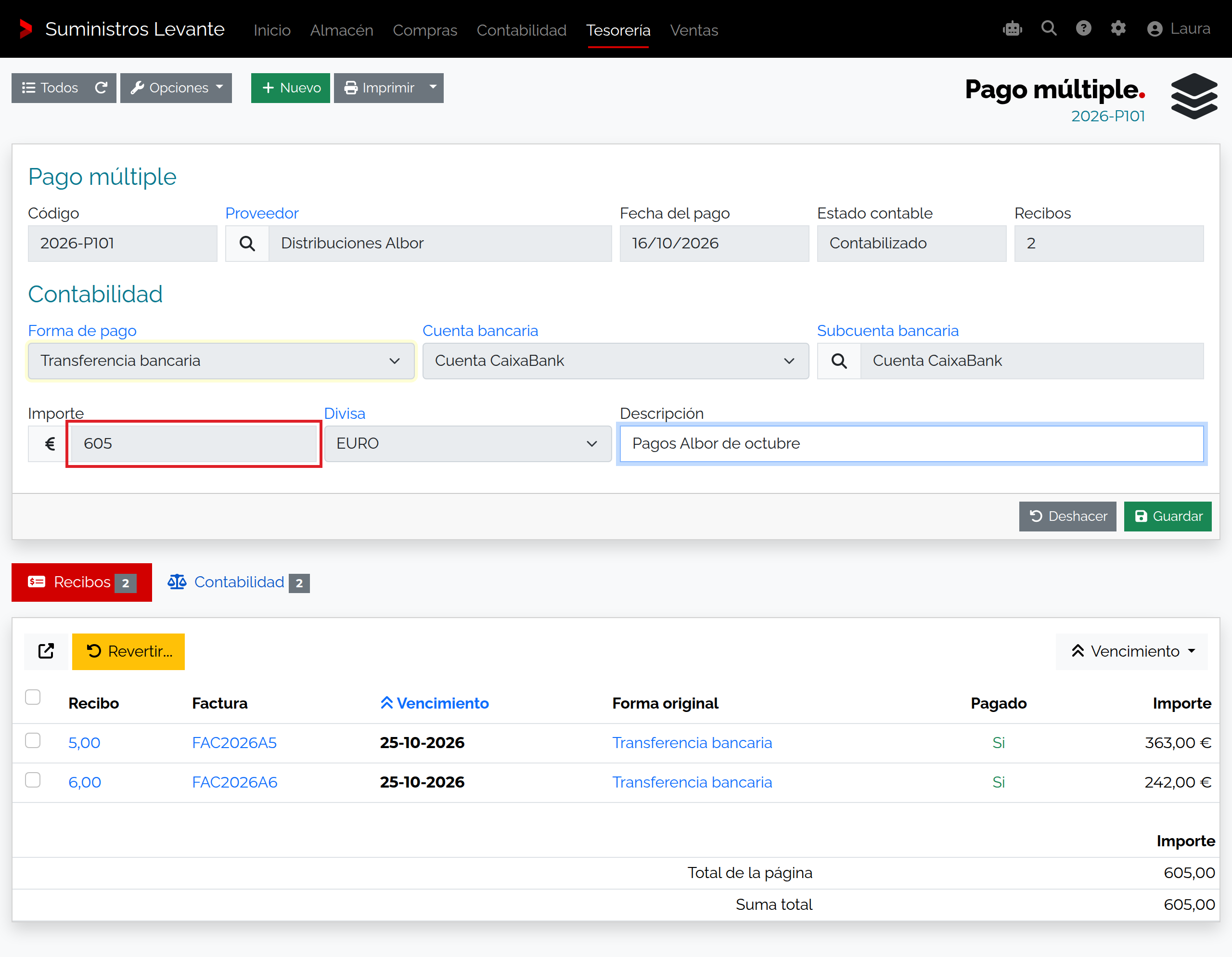Click the stacked layers icon by title

(x=1193, y=96)
